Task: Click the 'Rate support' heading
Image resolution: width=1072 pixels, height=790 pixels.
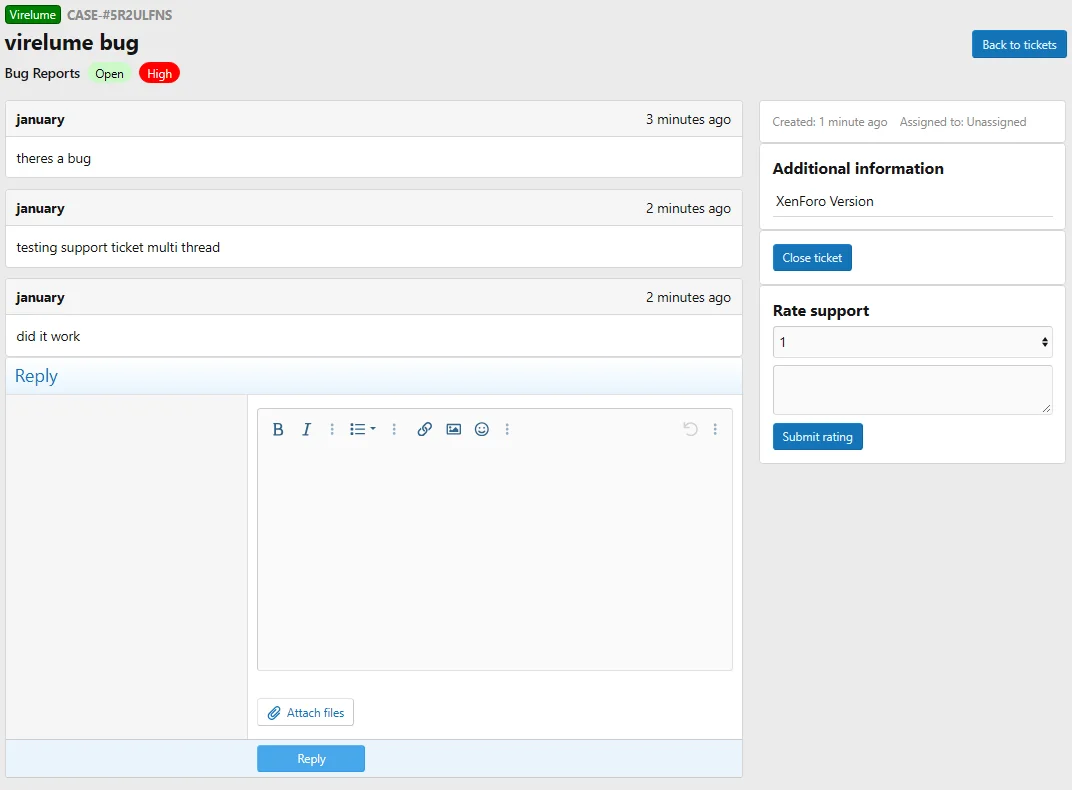Action: coord(821,311)
